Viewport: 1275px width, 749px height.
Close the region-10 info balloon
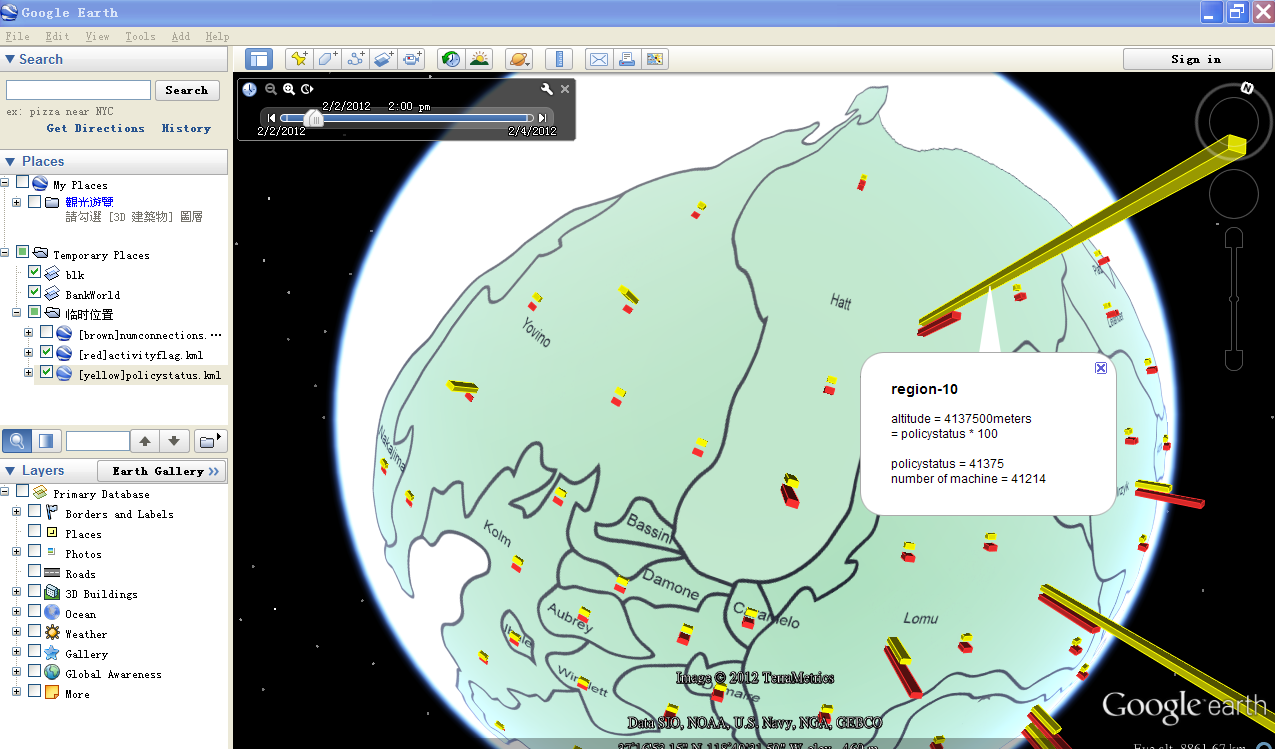pos(1101,368)
